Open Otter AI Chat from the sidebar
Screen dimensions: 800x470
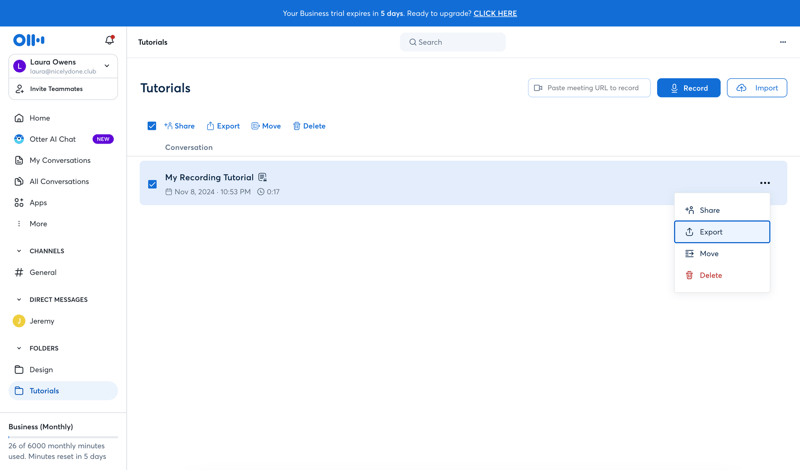(52, 139)
